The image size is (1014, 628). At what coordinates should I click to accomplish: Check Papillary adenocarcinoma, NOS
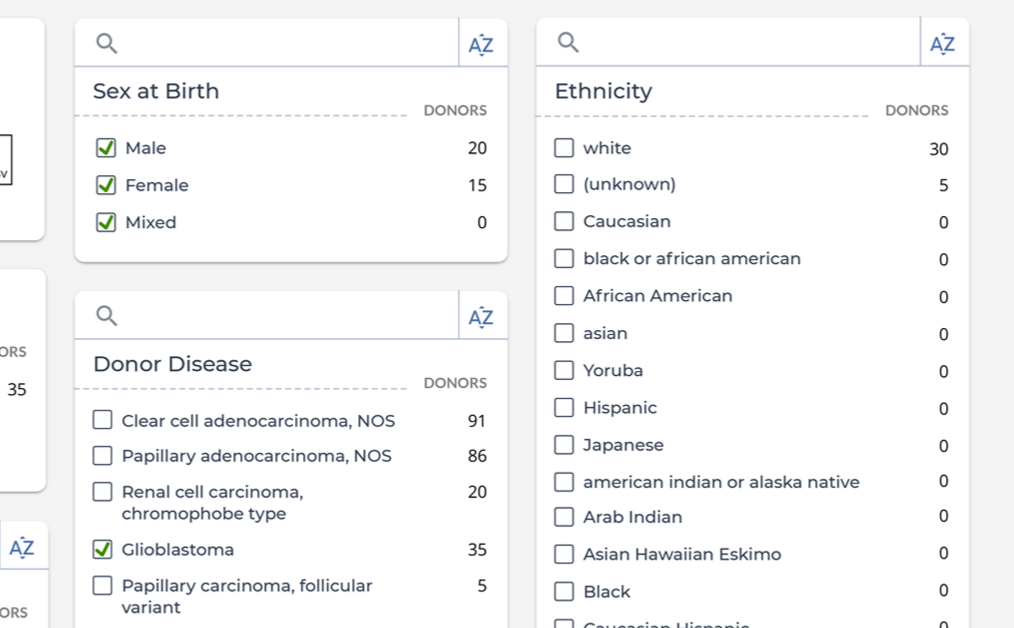click(x=102, y=456)
